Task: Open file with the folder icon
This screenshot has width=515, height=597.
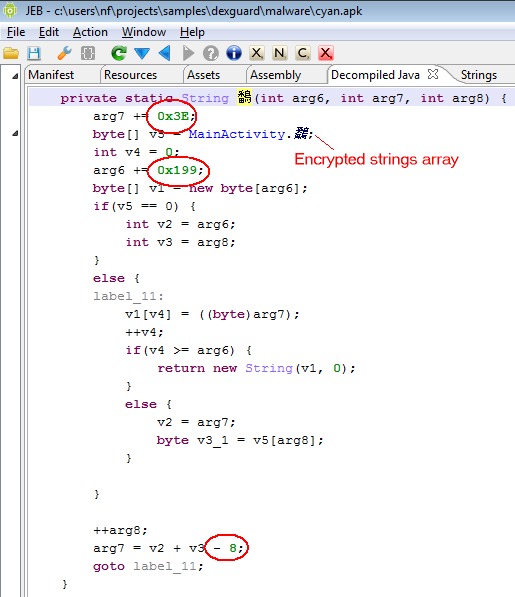Action: (11, 53)
